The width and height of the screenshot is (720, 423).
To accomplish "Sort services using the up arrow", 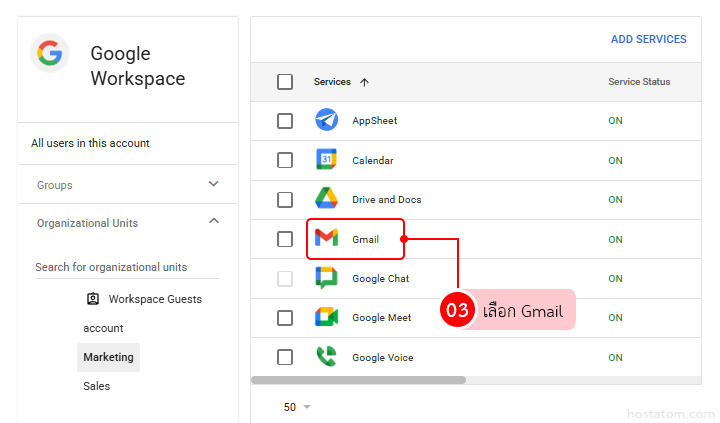I will pos(365,82).
